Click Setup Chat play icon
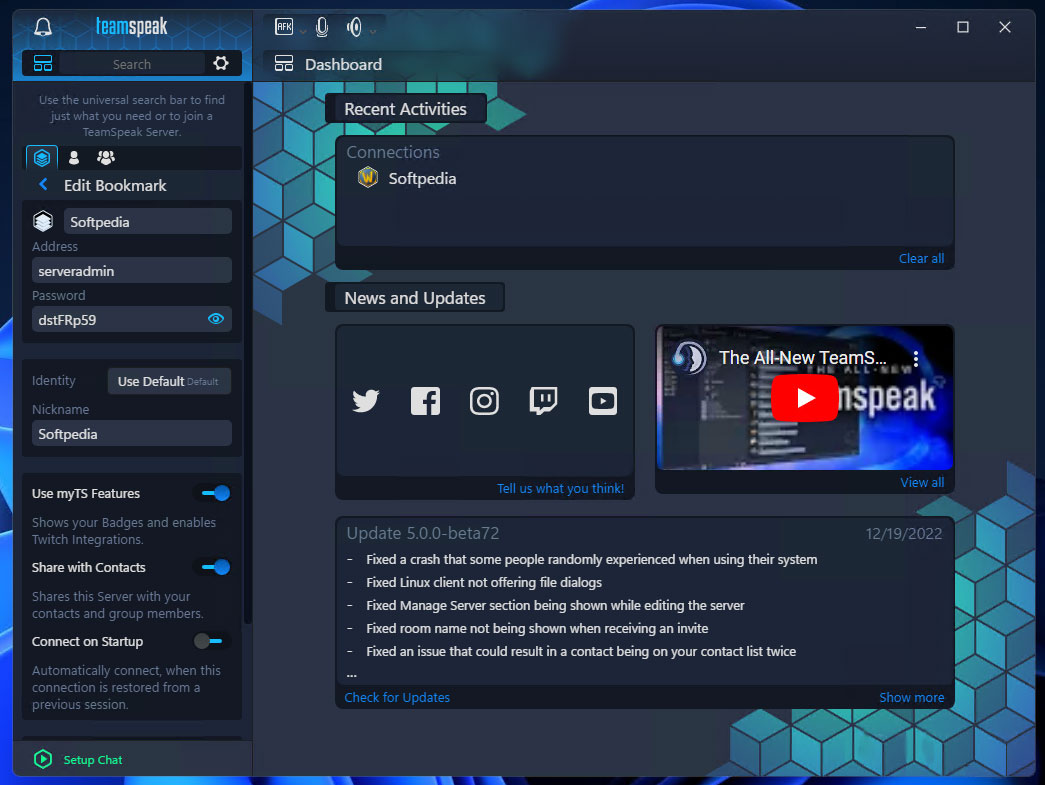Image resolution: width=1045 pixels, height=785 pixels. 43,759
